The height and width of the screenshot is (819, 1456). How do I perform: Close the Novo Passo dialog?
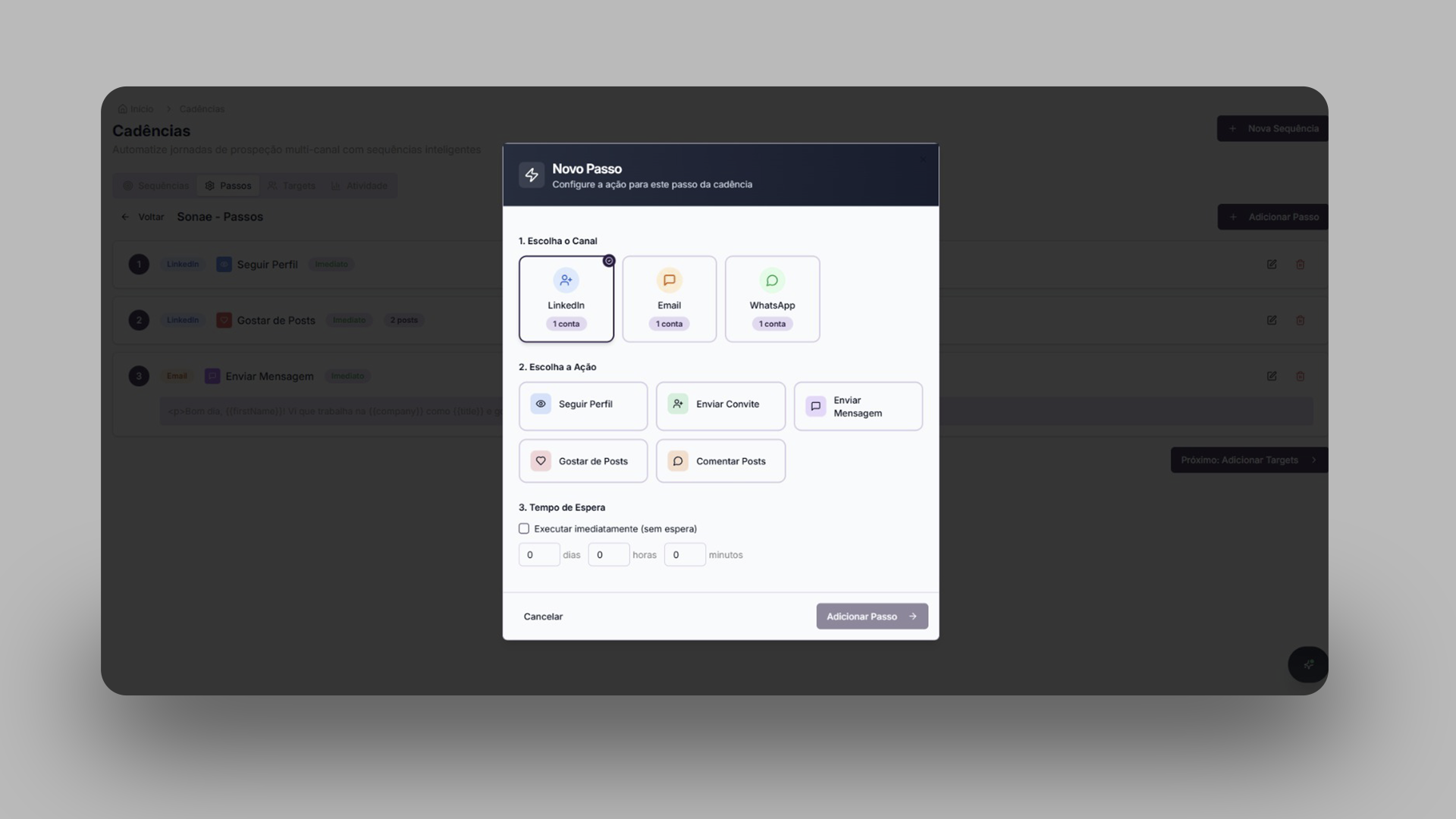(x=923, y=159)
